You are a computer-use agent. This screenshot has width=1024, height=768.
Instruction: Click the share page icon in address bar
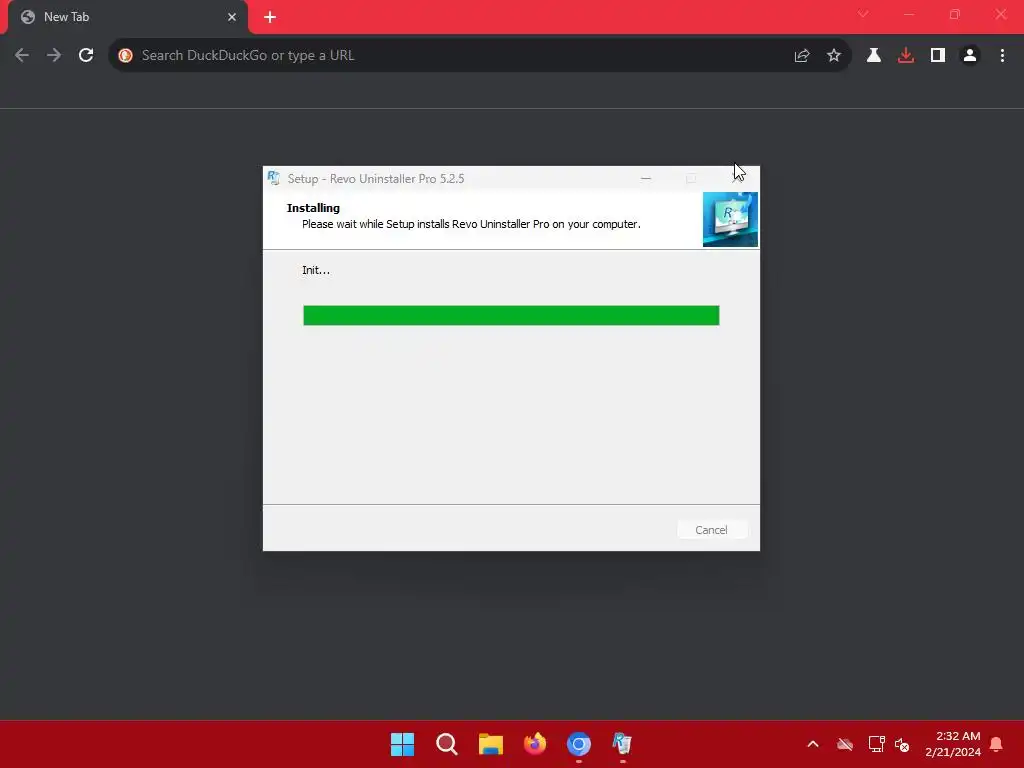coord(802,56)
